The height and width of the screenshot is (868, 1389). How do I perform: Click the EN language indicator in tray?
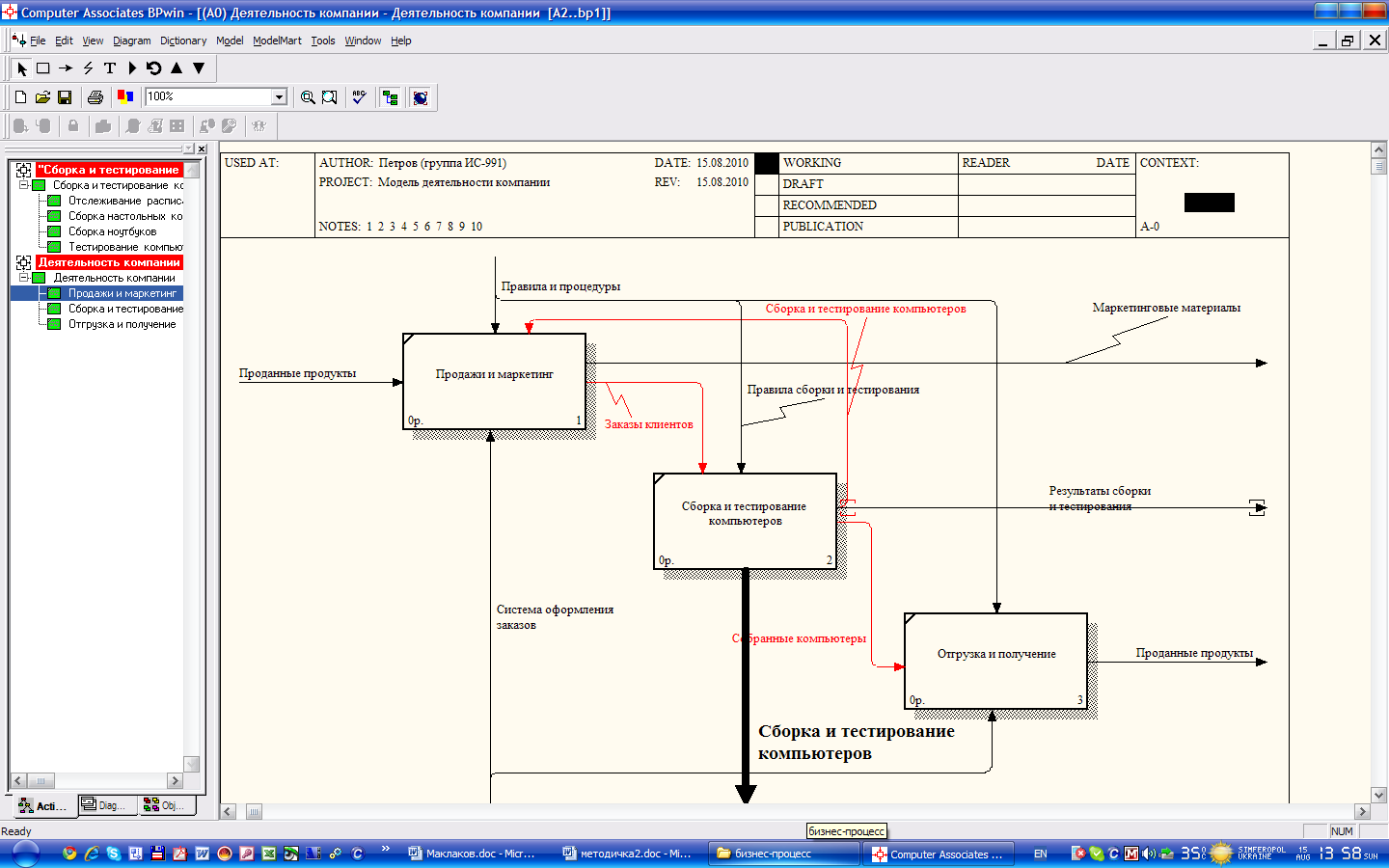click(x=1040, y=854)
